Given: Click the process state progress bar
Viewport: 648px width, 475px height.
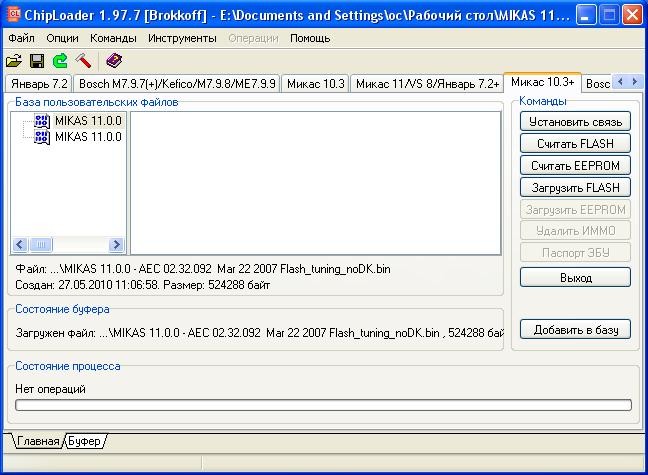Looking at the screenshot, I should (323, 405).
